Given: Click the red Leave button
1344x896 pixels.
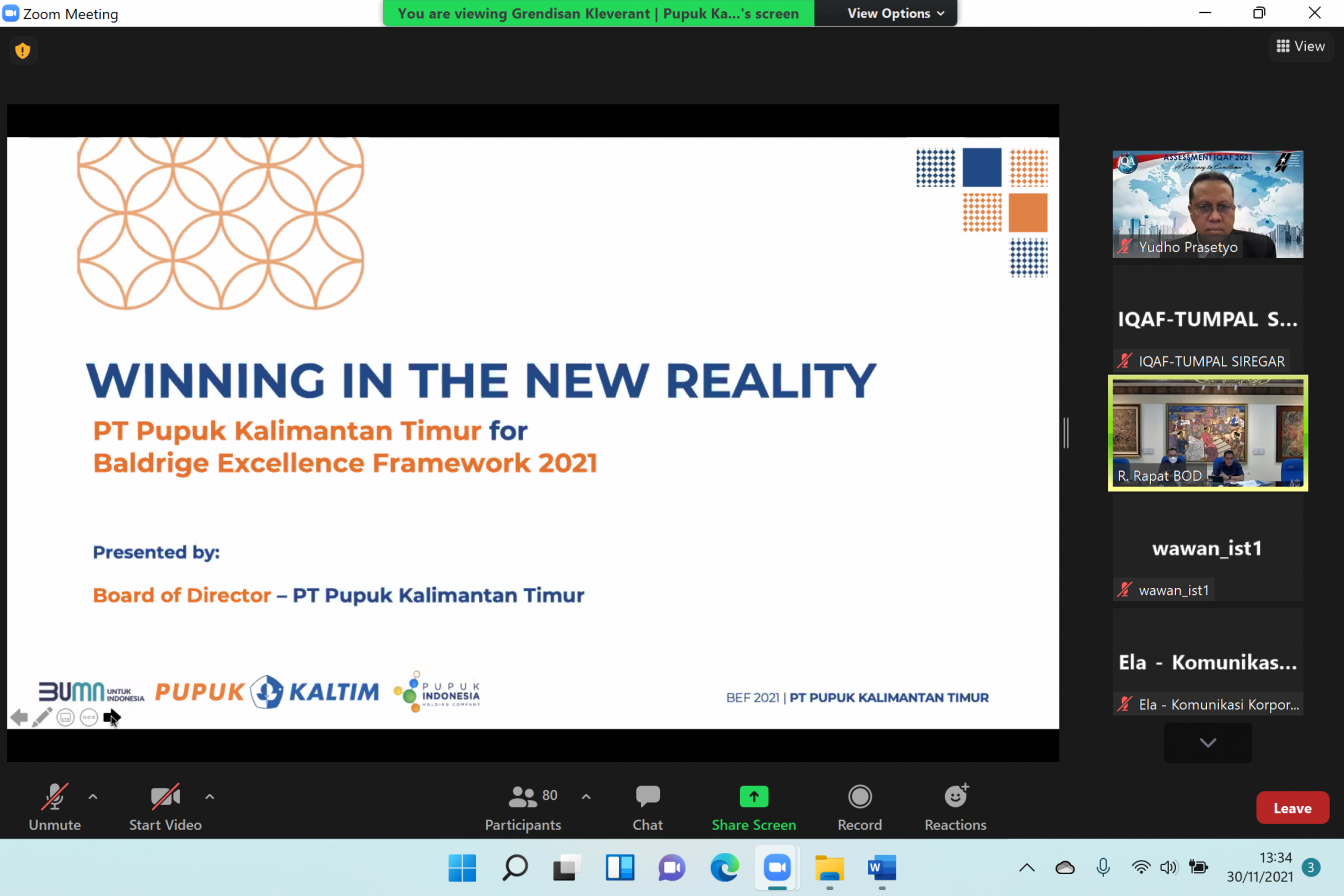Looking at the screenshot, I should click(x=1292, y=808).
